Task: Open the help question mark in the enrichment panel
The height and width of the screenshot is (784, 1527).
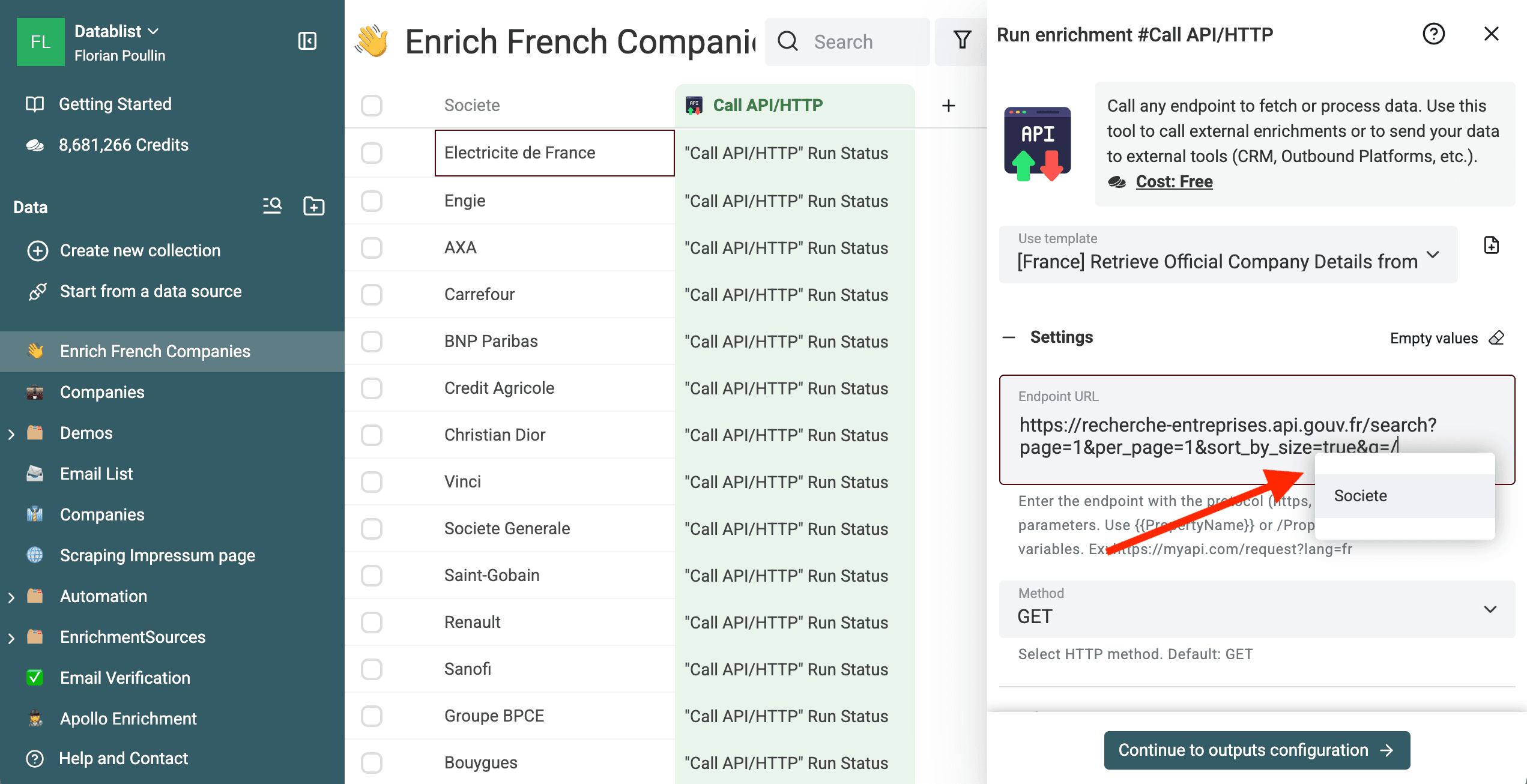Action: (1435, 34)
